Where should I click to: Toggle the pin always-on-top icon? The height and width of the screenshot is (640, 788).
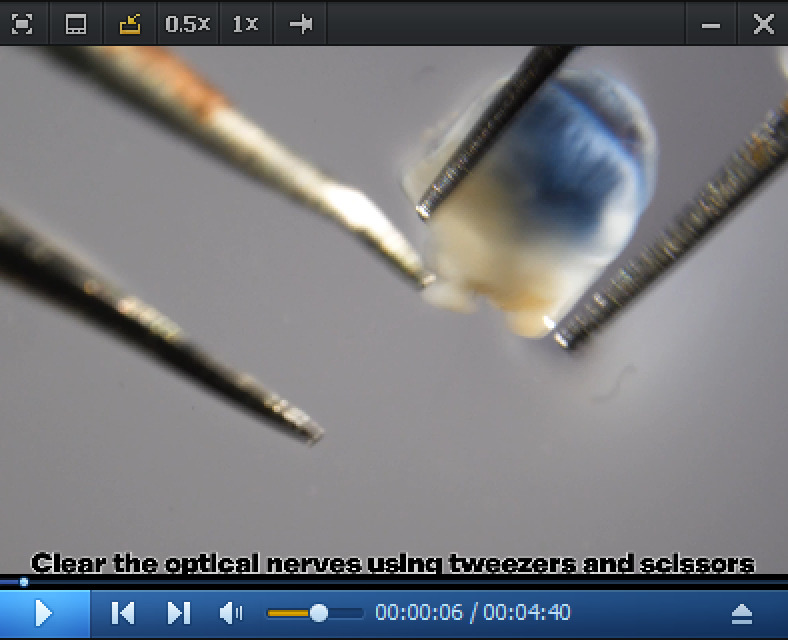(301, 24)
